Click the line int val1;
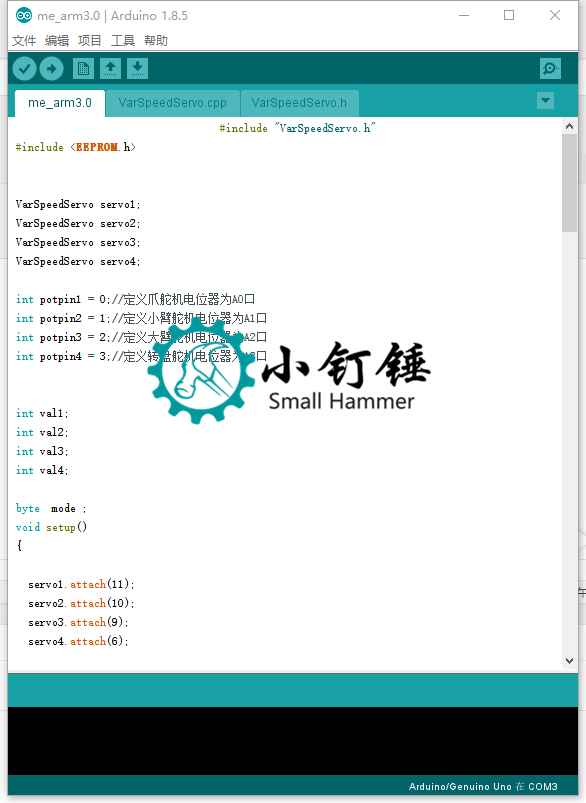This screenshot has width=586, height=803. [x=42, y=413]
